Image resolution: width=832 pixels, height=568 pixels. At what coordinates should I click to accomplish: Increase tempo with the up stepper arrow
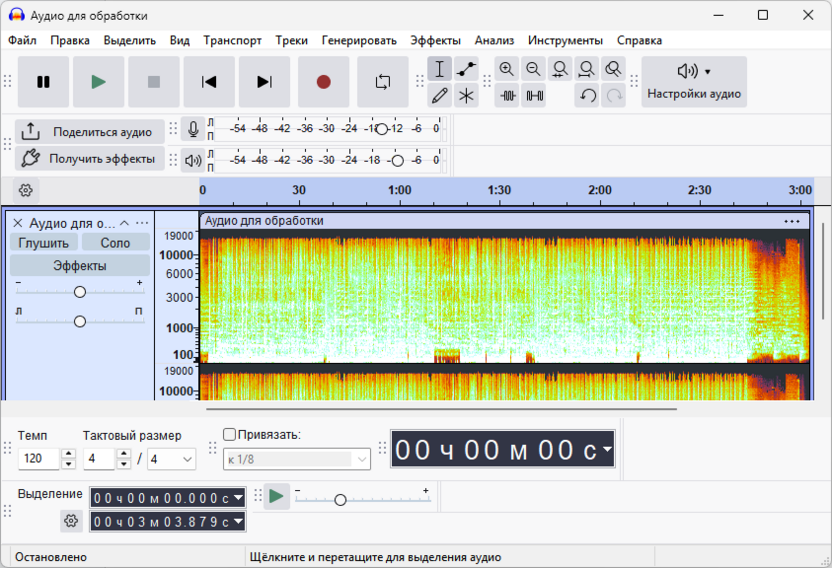[x=68, y=453]
